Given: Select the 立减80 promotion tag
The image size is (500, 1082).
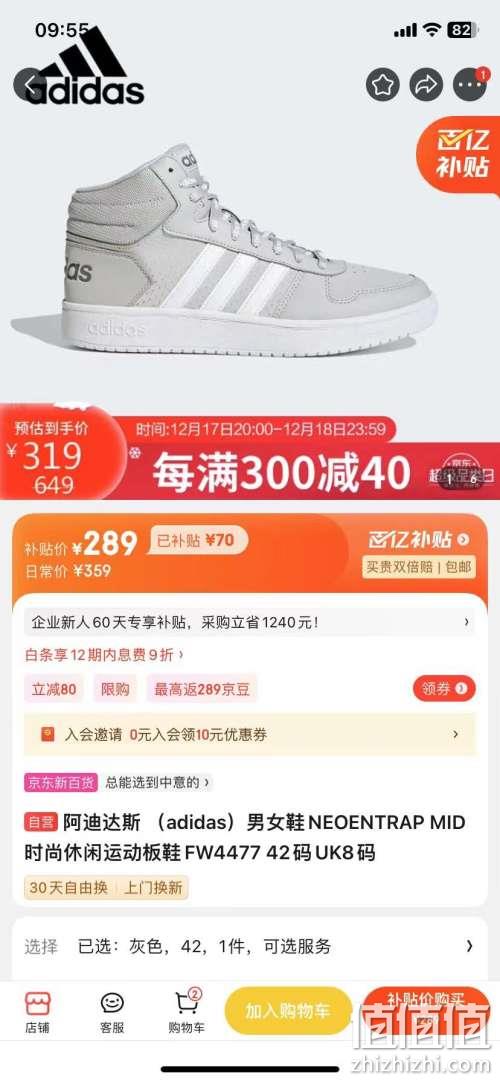Looking at the screenshot, I should pos(54,689).
